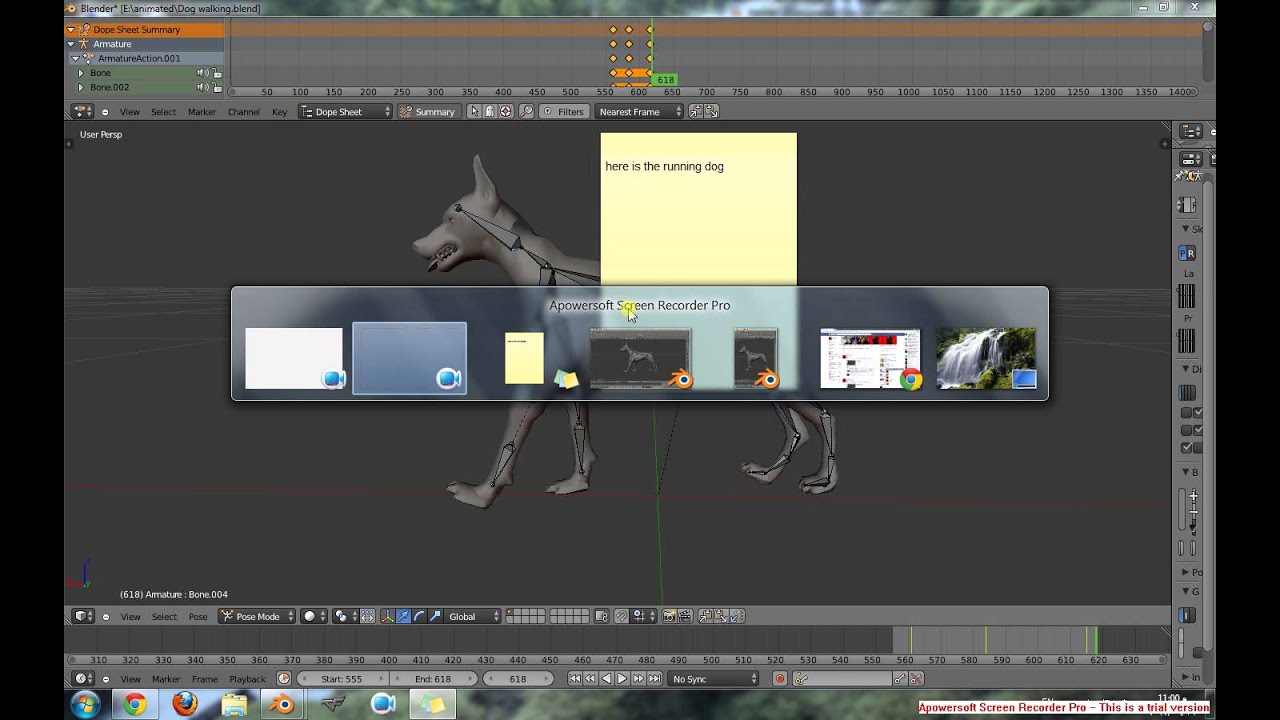Toggle only-selected arrow filter icon
Screen dimensions: 1280x720
coord(474,112)
